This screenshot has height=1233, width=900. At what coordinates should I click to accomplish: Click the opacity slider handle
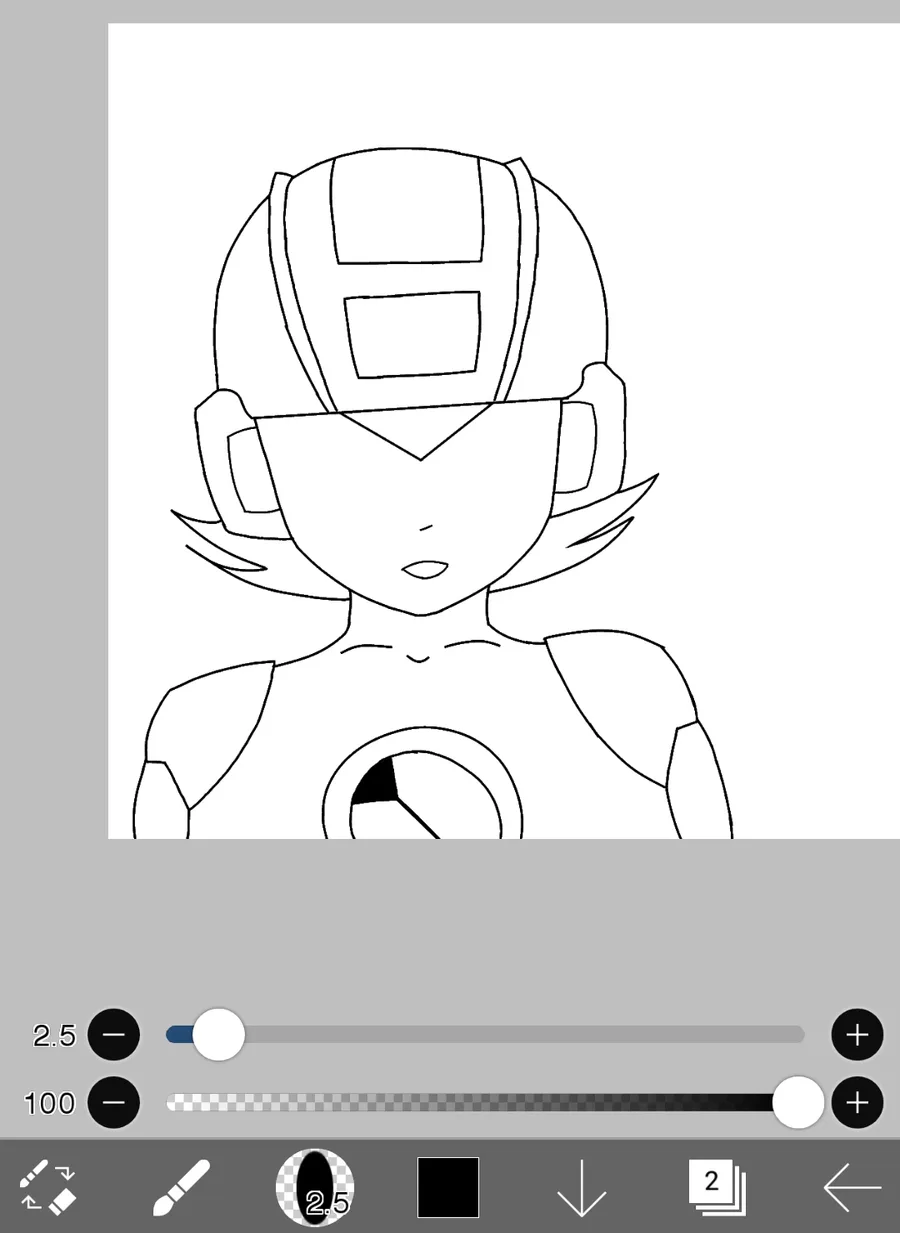(798, 1102)
